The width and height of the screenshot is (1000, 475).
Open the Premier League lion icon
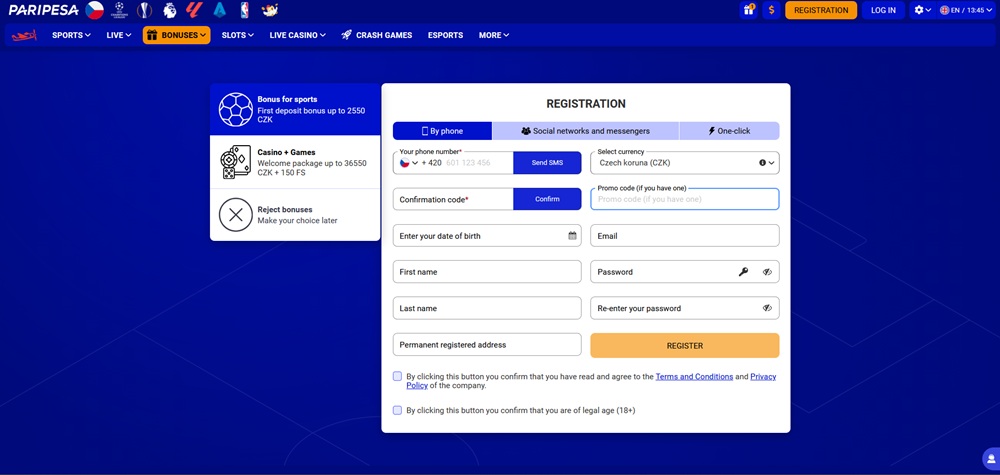pos(170,10)
